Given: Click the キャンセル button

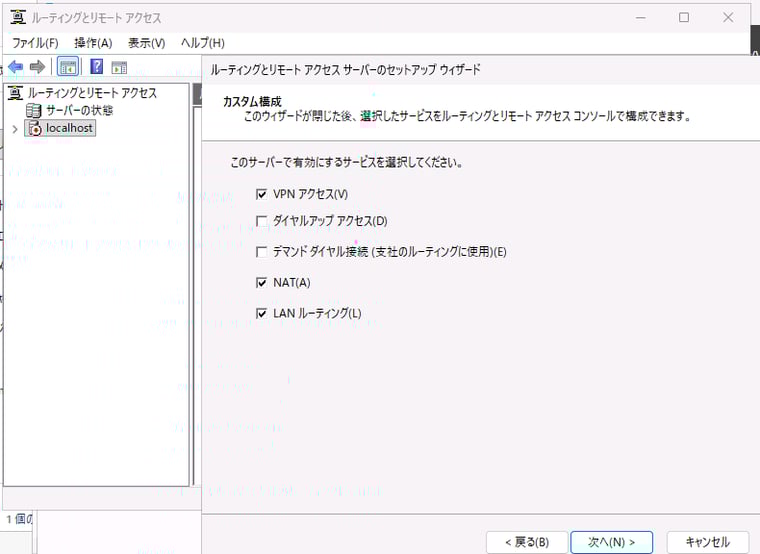Looking at the screenshot, I should coord(708,542).
